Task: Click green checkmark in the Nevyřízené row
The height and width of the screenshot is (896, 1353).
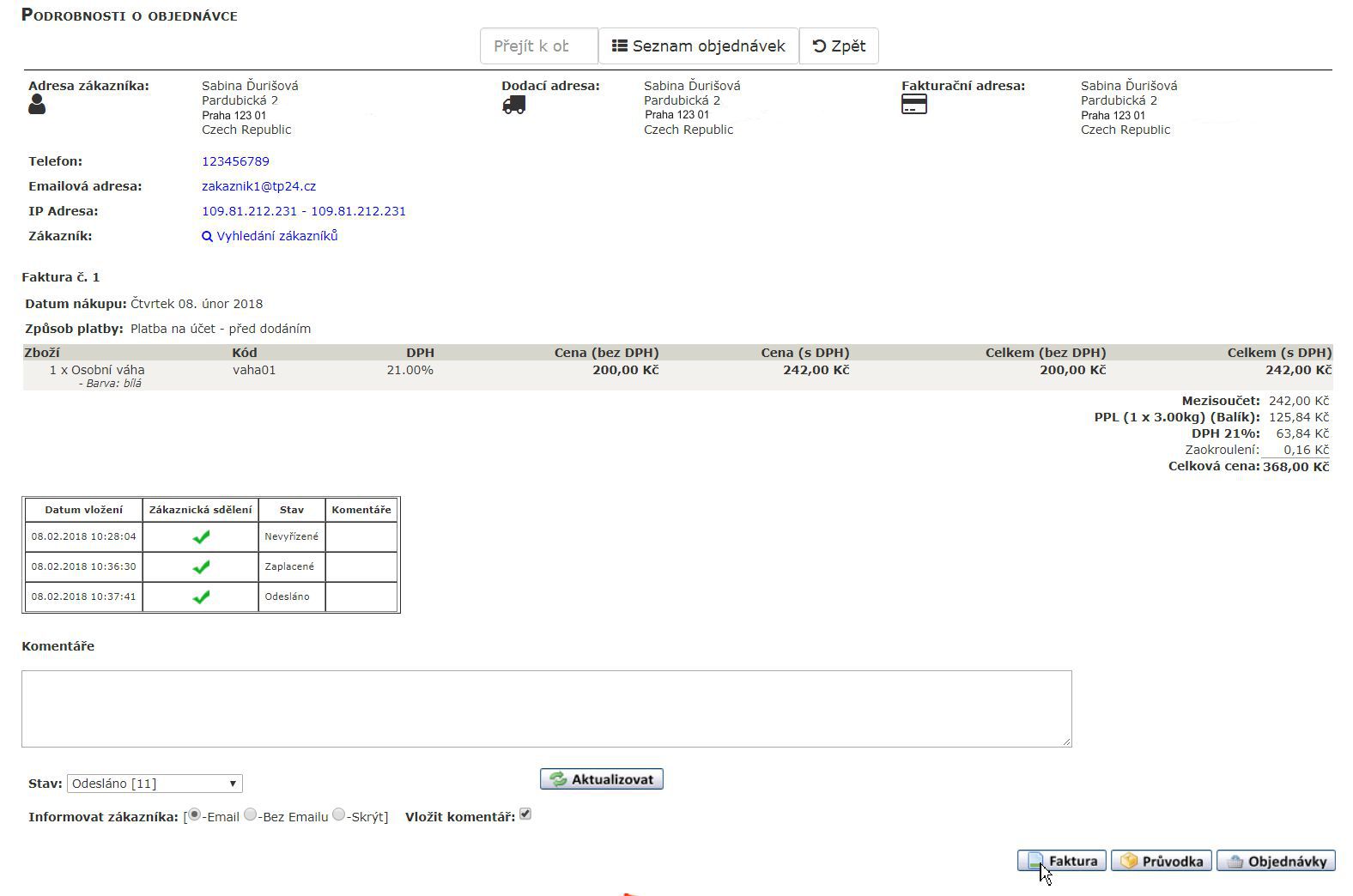Action: tap(201, 537)
